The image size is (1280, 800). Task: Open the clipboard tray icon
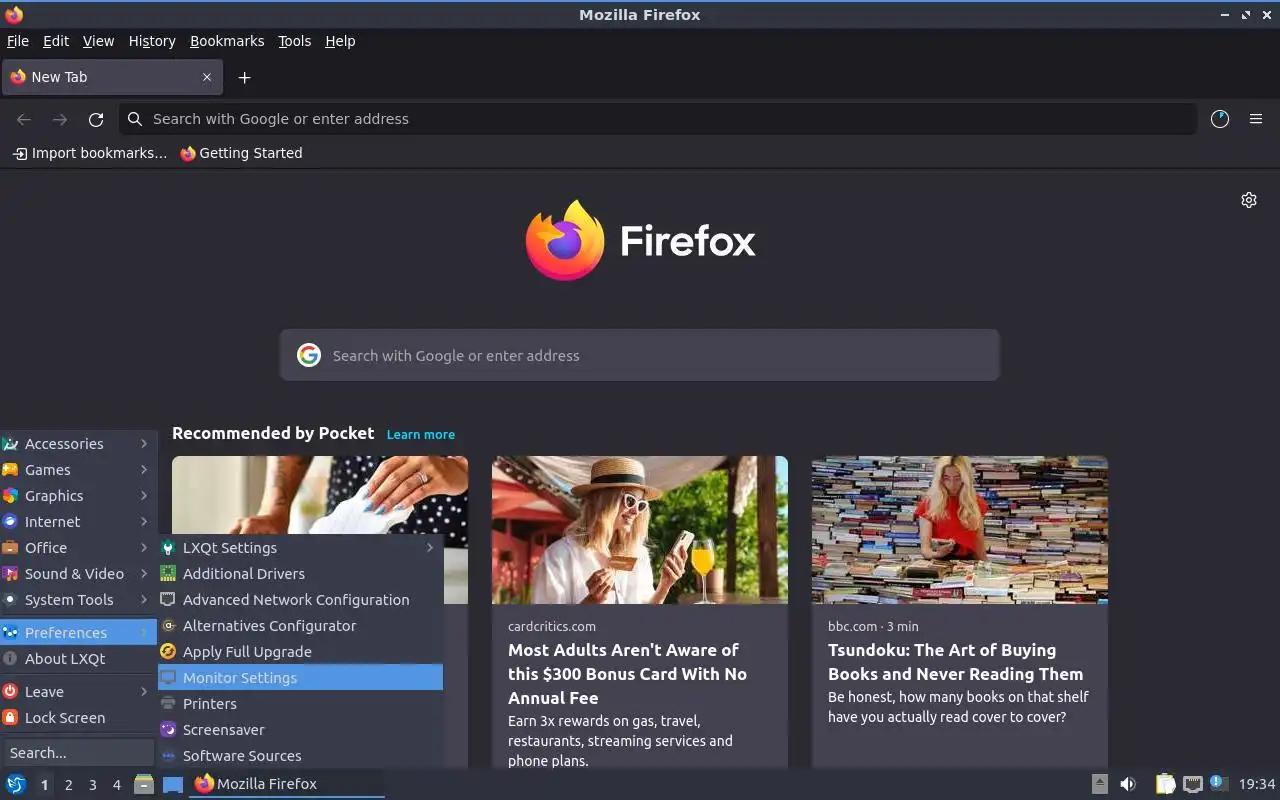pos(1165,784)
